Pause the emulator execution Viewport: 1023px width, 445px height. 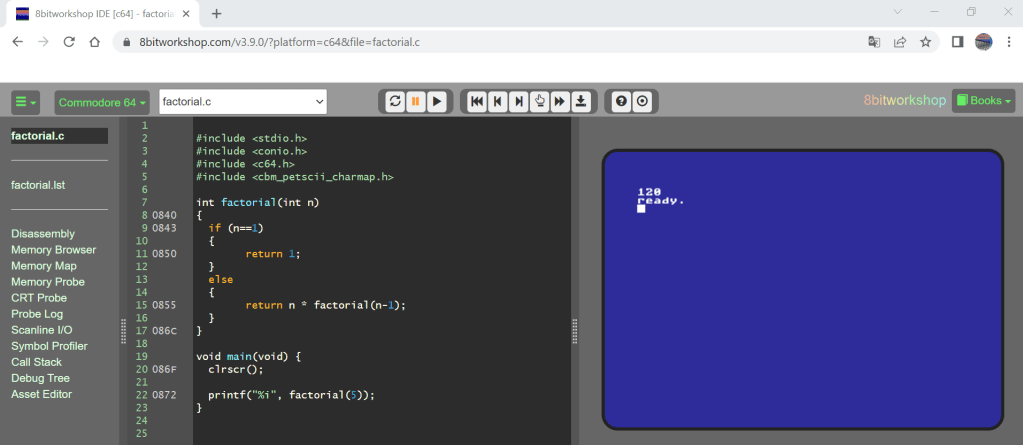pyautogui.click(x=416, y=101)
